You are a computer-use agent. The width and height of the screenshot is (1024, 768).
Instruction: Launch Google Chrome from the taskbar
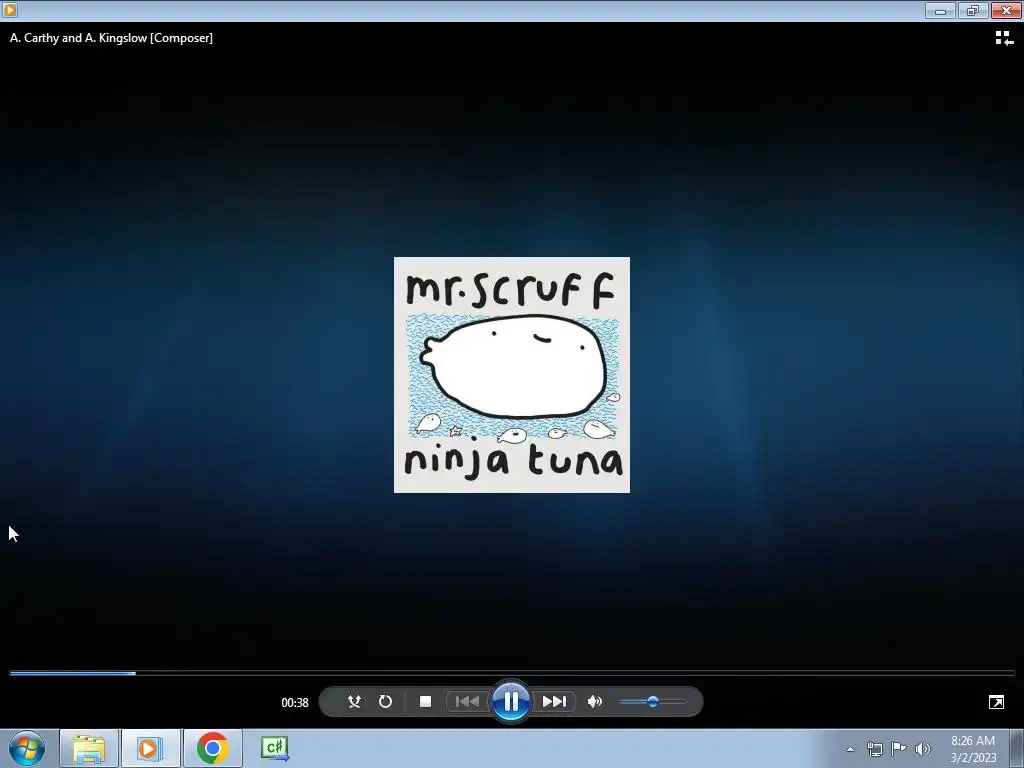click(212, 748)
